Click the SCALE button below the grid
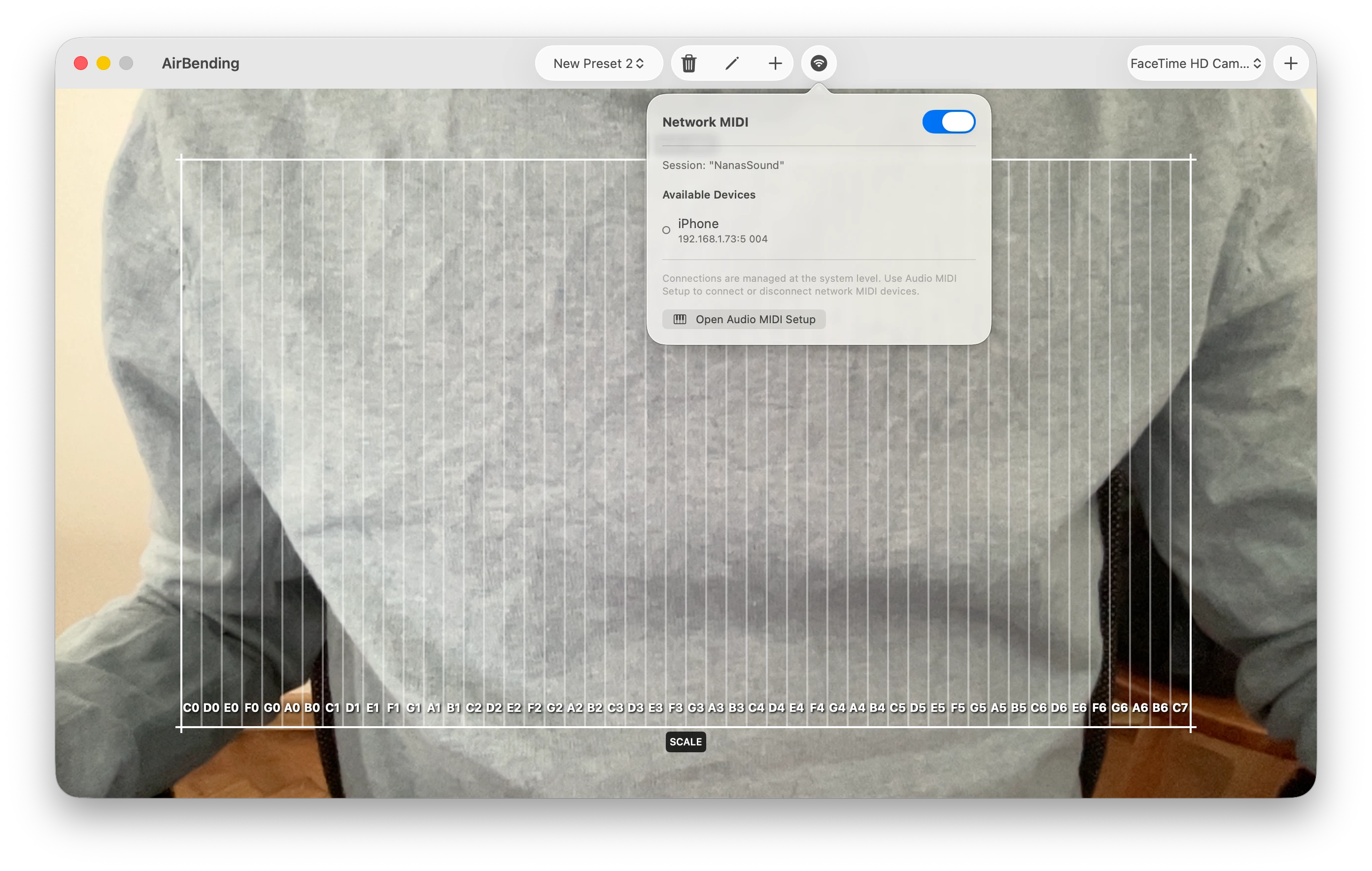This screenshot has height=871, width=1372. 685,742
